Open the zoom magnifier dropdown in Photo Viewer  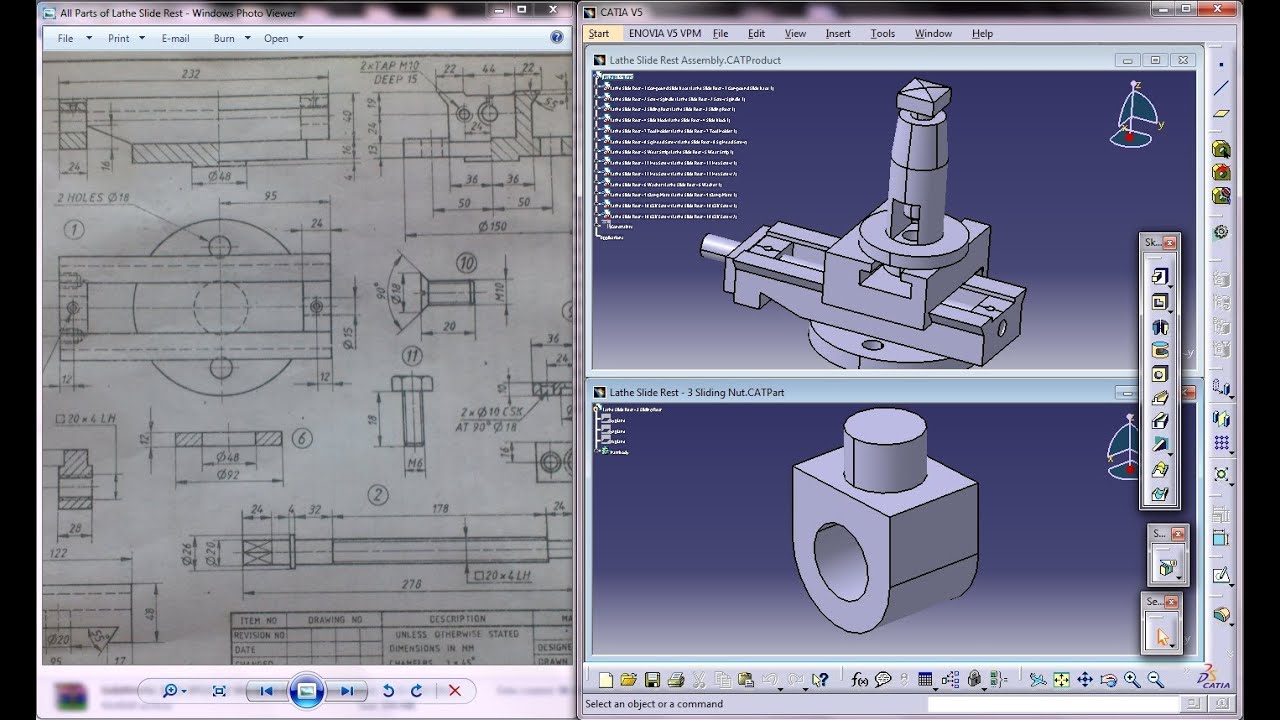(176, 690)
